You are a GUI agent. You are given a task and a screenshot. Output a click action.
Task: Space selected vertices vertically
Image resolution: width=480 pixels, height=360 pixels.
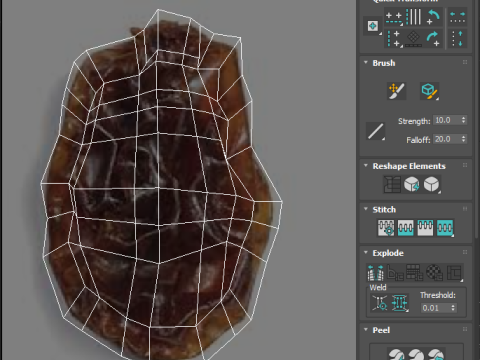tap(457, 39)
